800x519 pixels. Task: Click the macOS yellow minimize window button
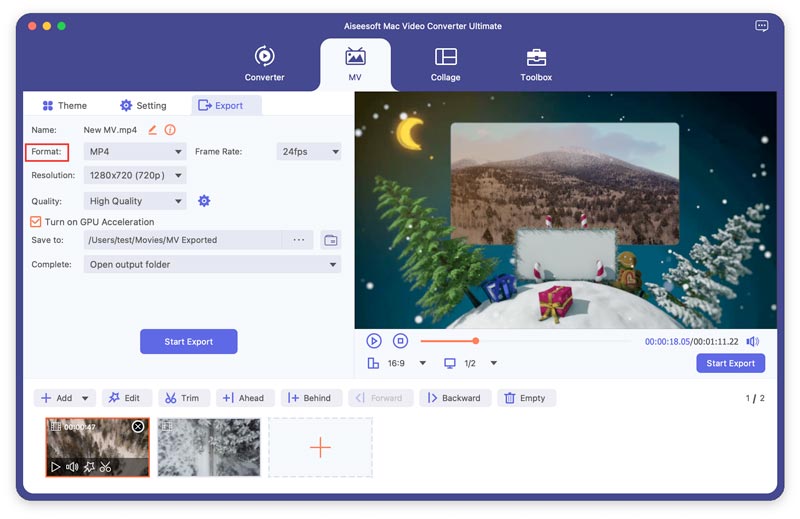47,26
